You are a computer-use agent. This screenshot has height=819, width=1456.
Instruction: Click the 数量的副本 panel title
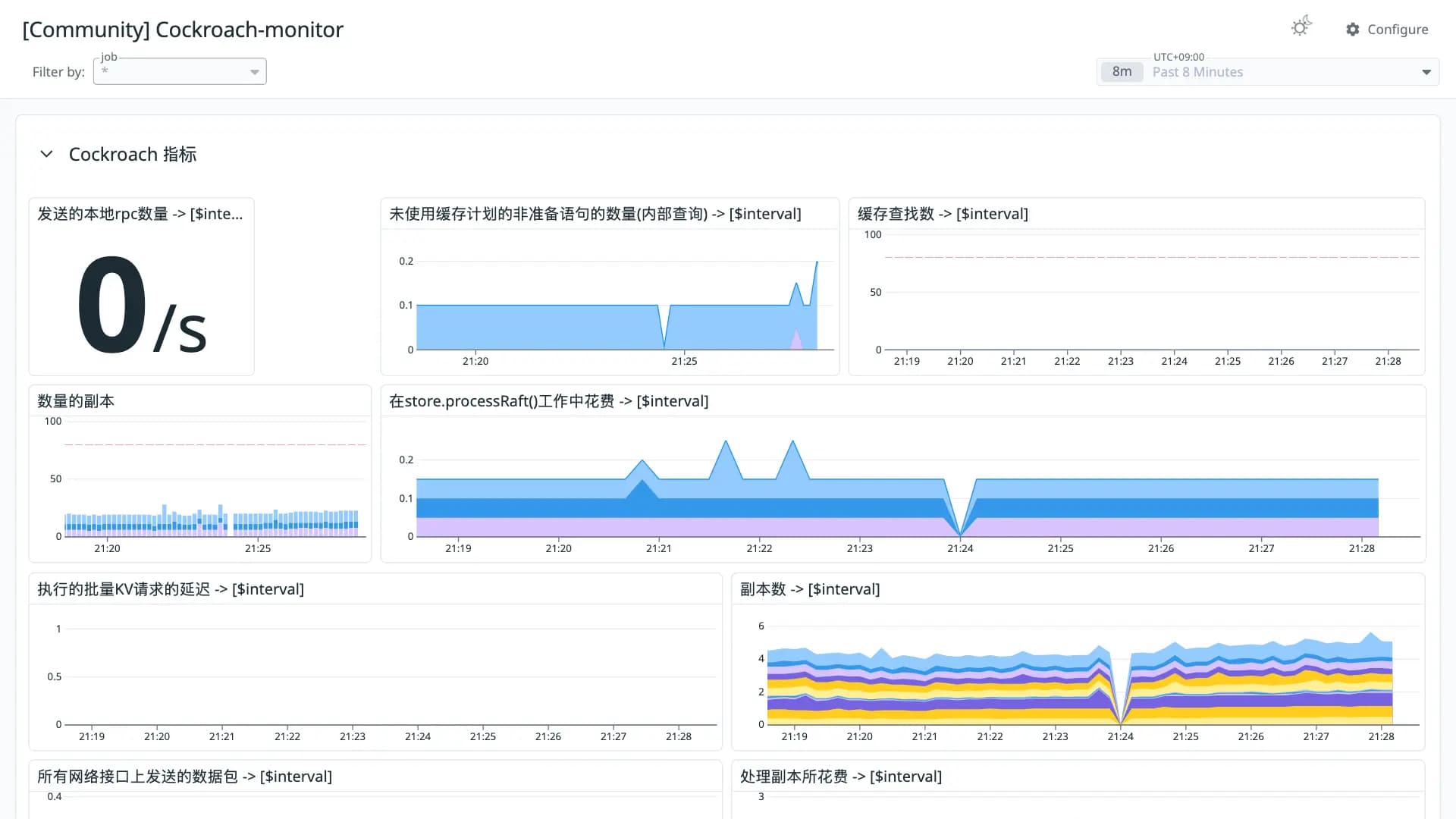pos(76,401)
